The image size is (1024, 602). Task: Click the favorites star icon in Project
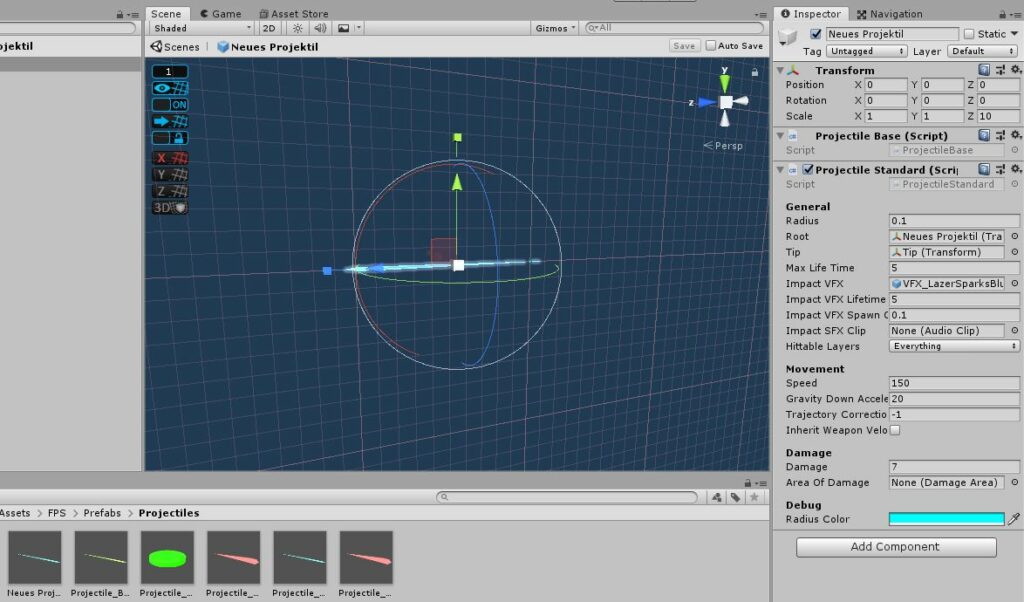pos(754,497)
